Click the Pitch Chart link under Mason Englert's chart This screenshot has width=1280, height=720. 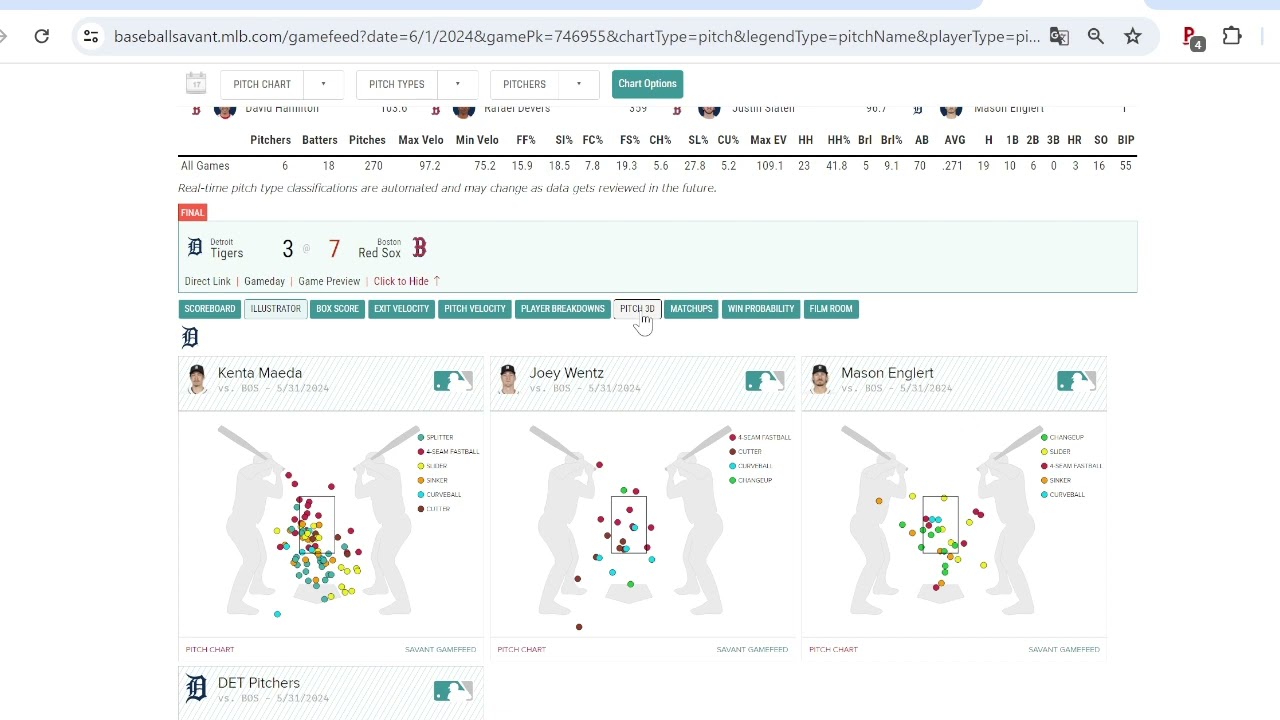pyautogui.click(x=833, y=650)
